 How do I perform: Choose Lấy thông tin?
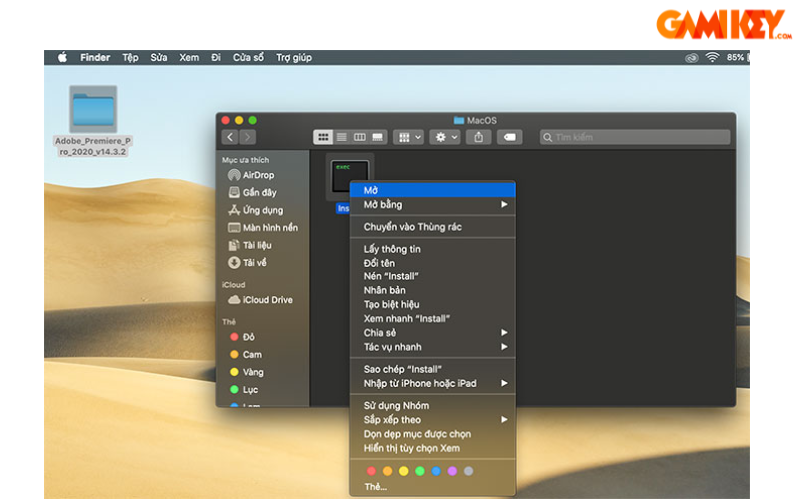point(433,249)
